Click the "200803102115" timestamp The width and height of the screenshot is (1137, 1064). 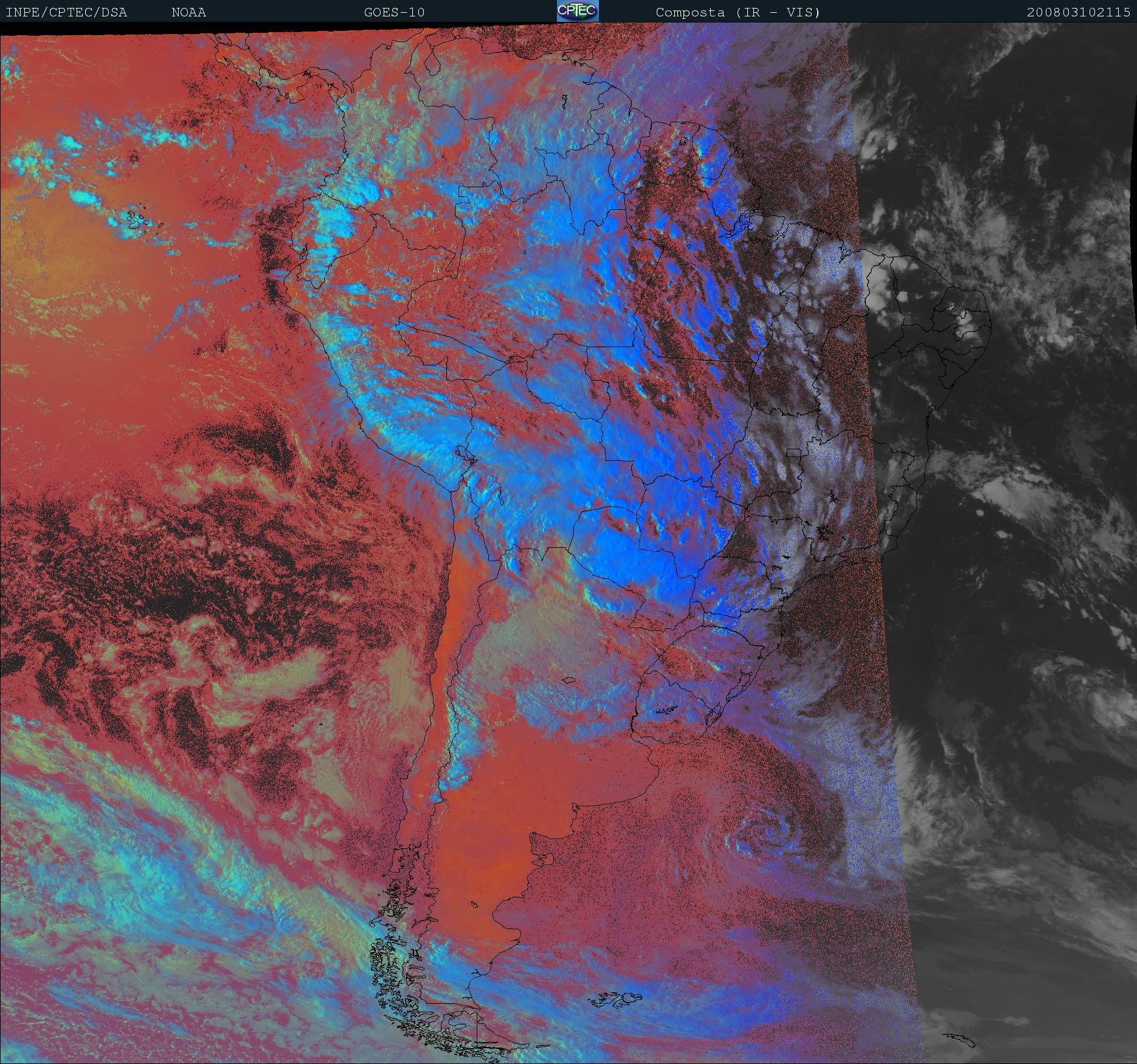pos(1079,12)
